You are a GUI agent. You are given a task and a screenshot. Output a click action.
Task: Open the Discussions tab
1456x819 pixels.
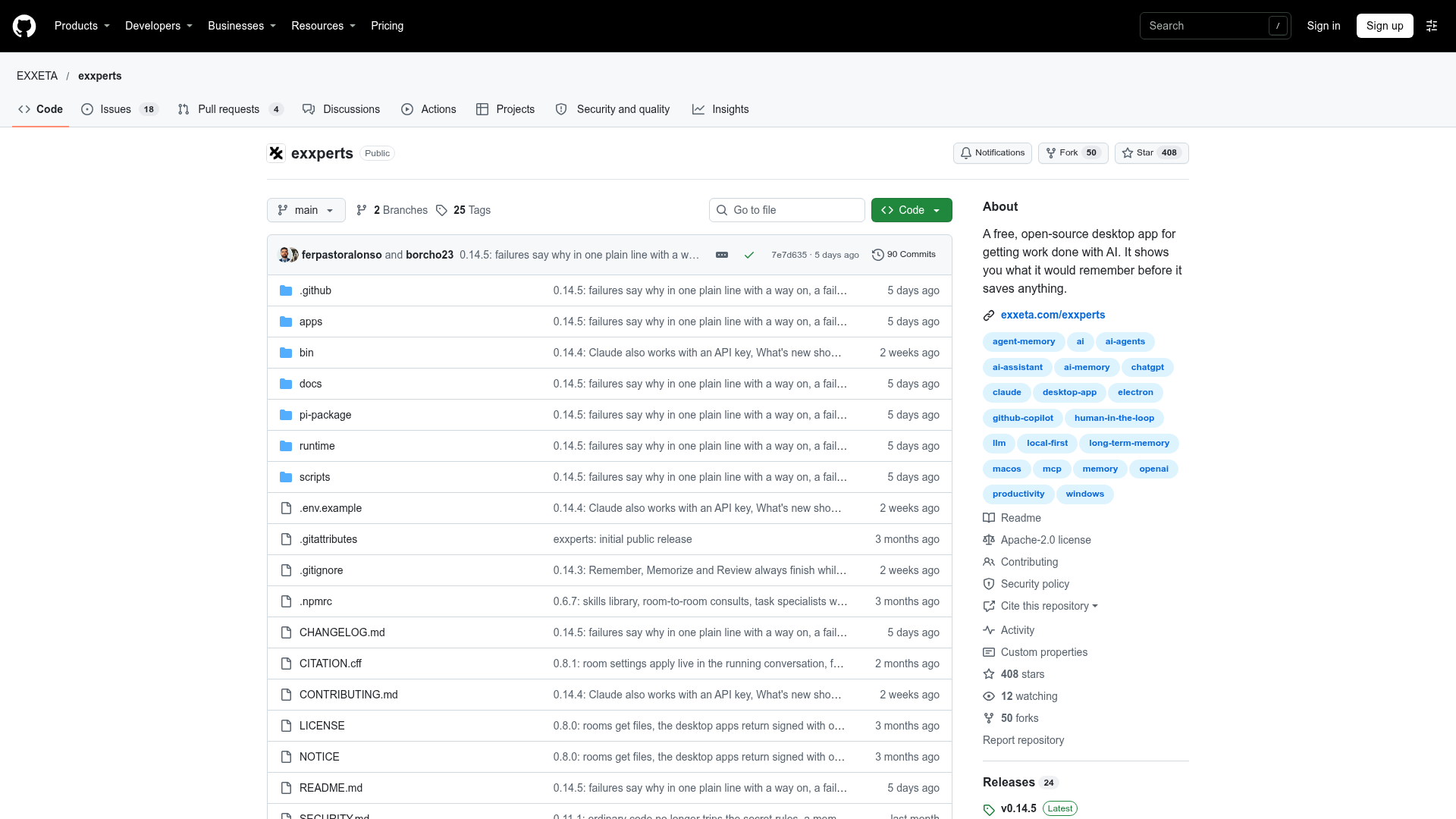341,109
